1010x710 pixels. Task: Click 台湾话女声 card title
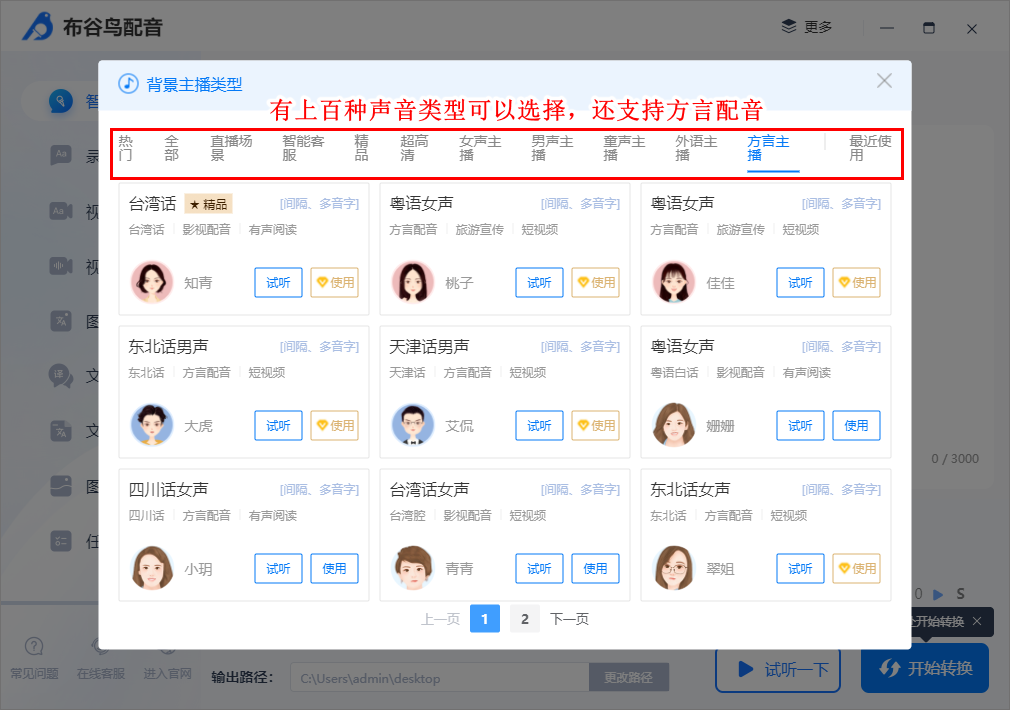click(x=429, y=490)
